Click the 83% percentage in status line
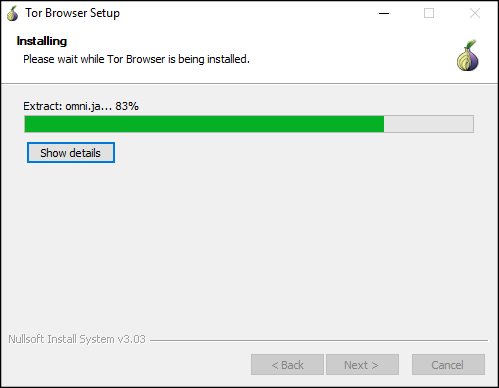 point(127,106)
